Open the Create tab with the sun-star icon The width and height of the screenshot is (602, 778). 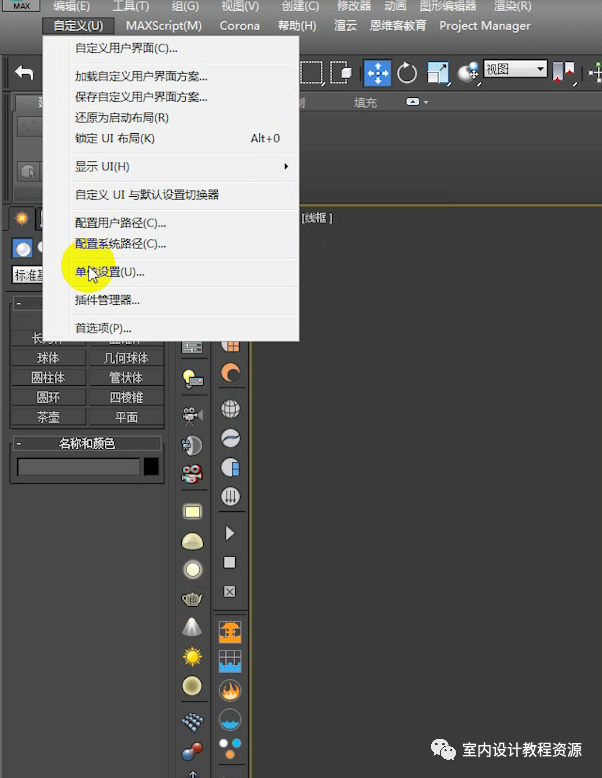22,218
